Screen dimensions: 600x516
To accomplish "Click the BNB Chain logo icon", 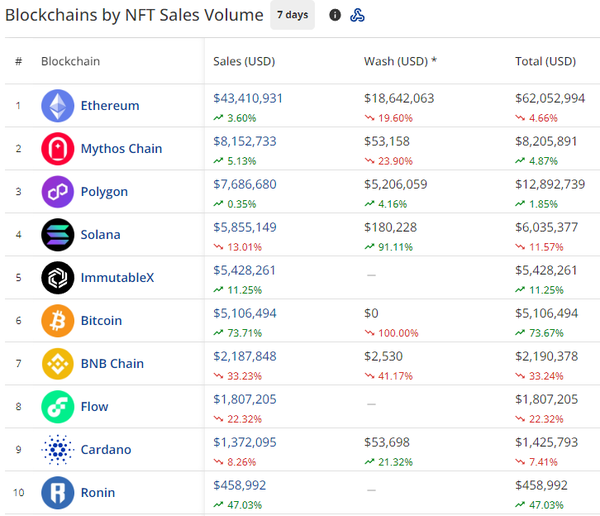I will tap(57, 364).
